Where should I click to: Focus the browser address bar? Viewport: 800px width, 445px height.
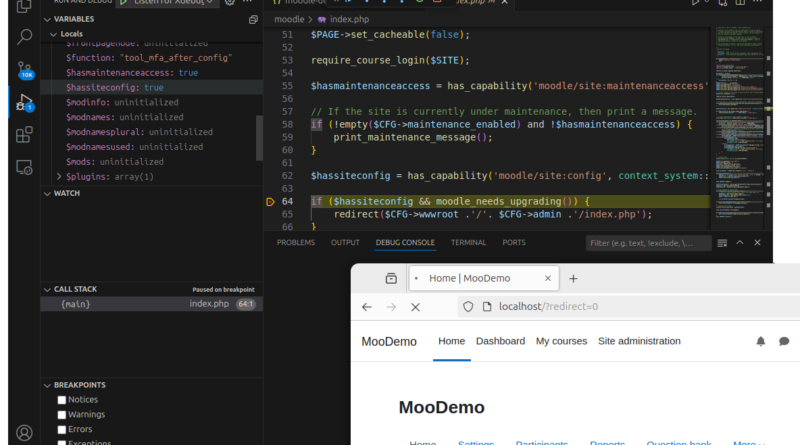pos(628,307)
